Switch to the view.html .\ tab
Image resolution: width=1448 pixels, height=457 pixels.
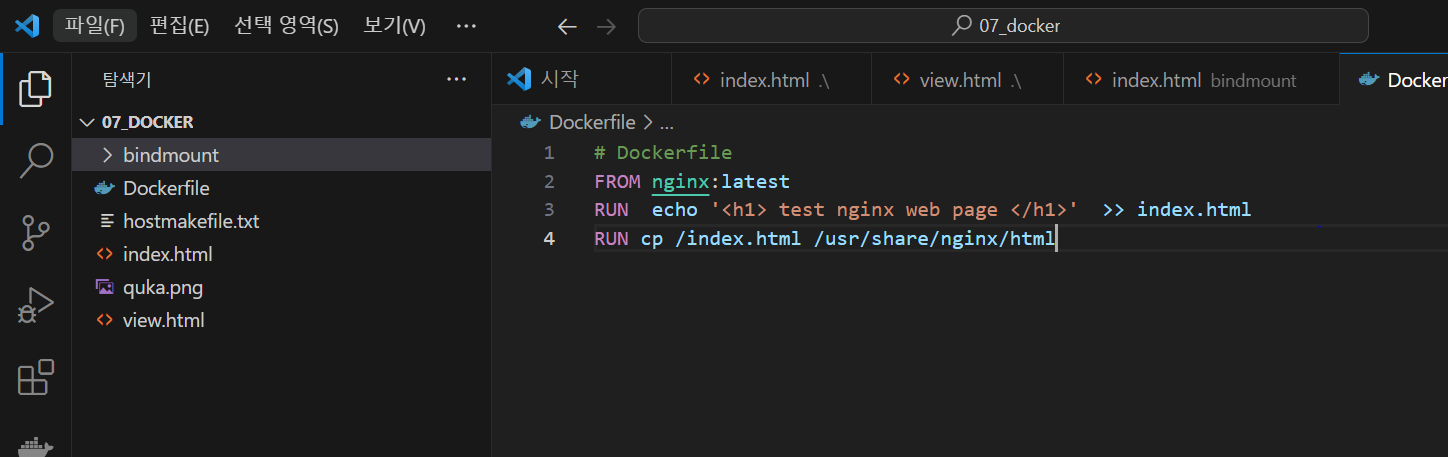tap(966, 79)
